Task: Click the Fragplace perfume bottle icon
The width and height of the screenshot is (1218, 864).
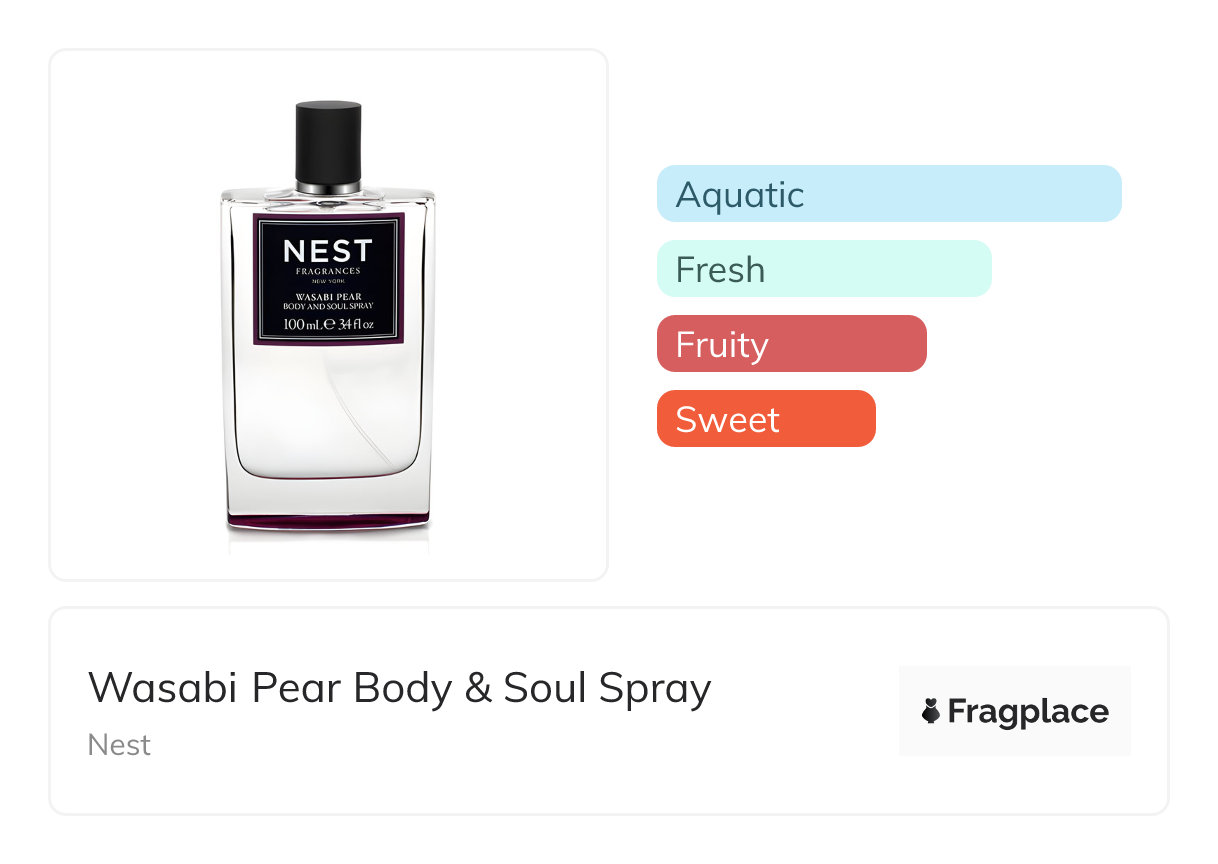Action: click(x=931, y=711)
